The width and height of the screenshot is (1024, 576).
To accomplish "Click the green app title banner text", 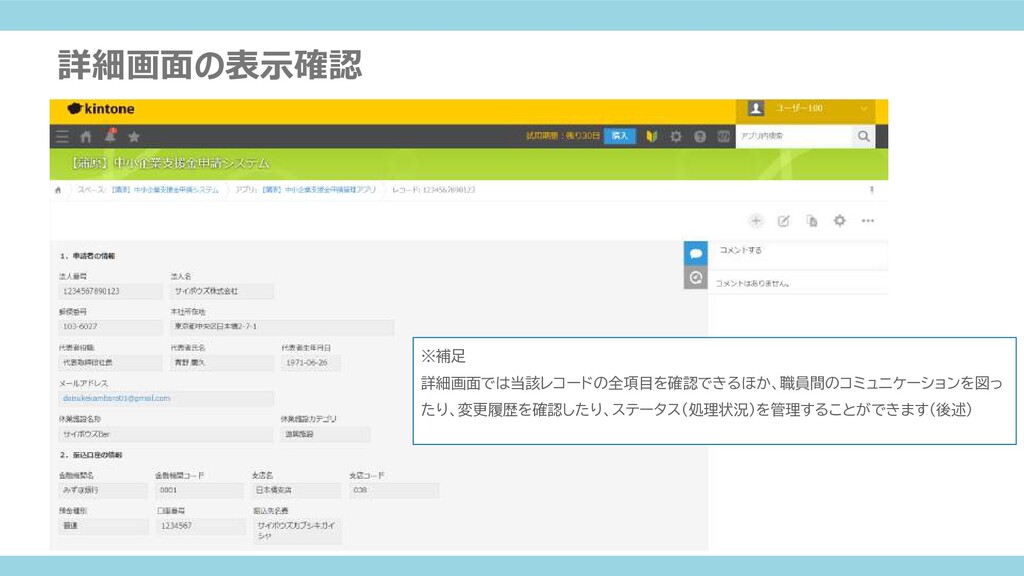I will 170,163.
